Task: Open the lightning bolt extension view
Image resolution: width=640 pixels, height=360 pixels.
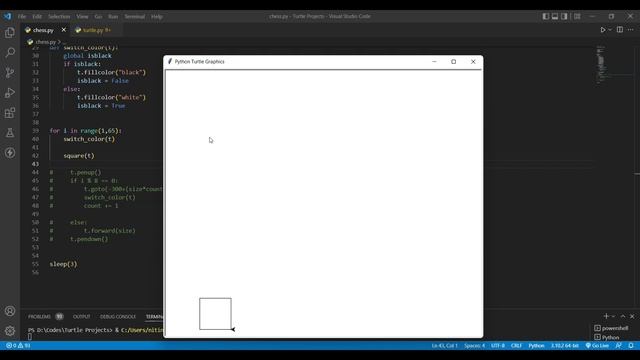Action: click(10, 153)
